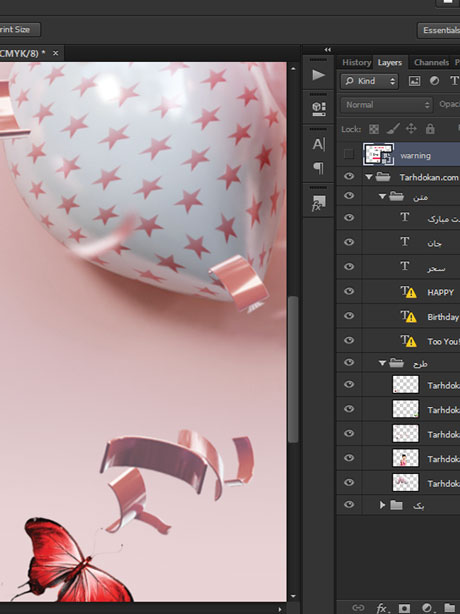Open the 3D panel cube icon
This screenshot has width=460, height=614.
click(x=318, y=108)
